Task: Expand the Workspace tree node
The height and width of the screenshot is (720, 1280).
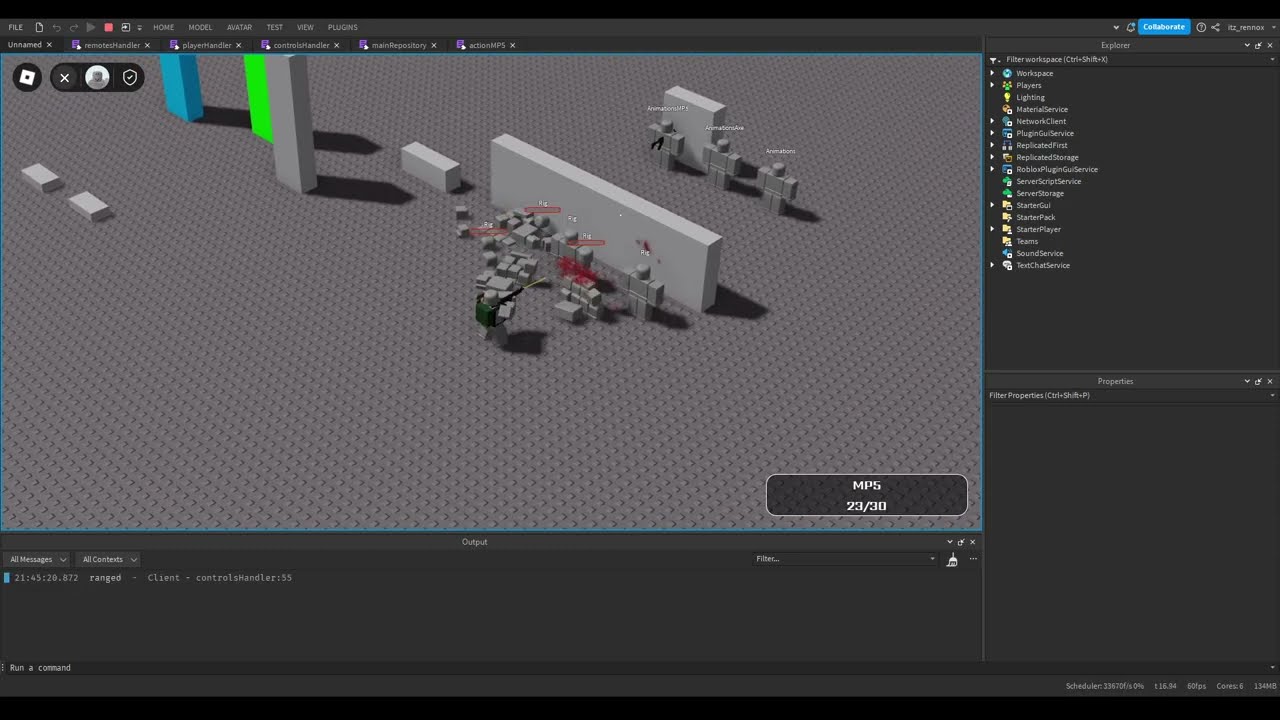Action: [993, 73]
